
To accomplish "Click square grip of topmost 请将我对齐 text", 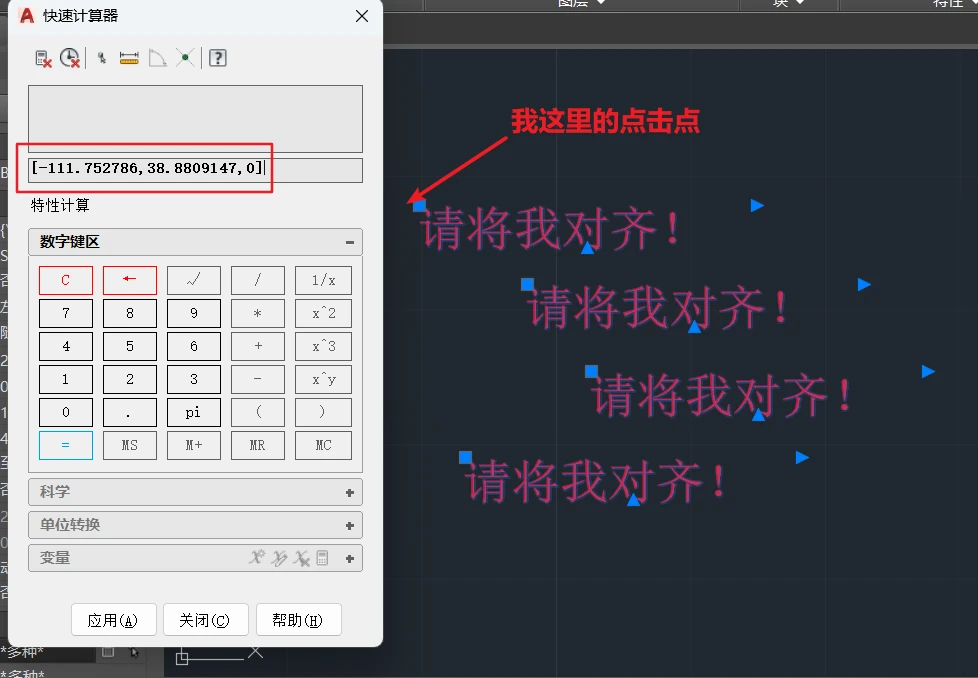I will pos(419,205).
